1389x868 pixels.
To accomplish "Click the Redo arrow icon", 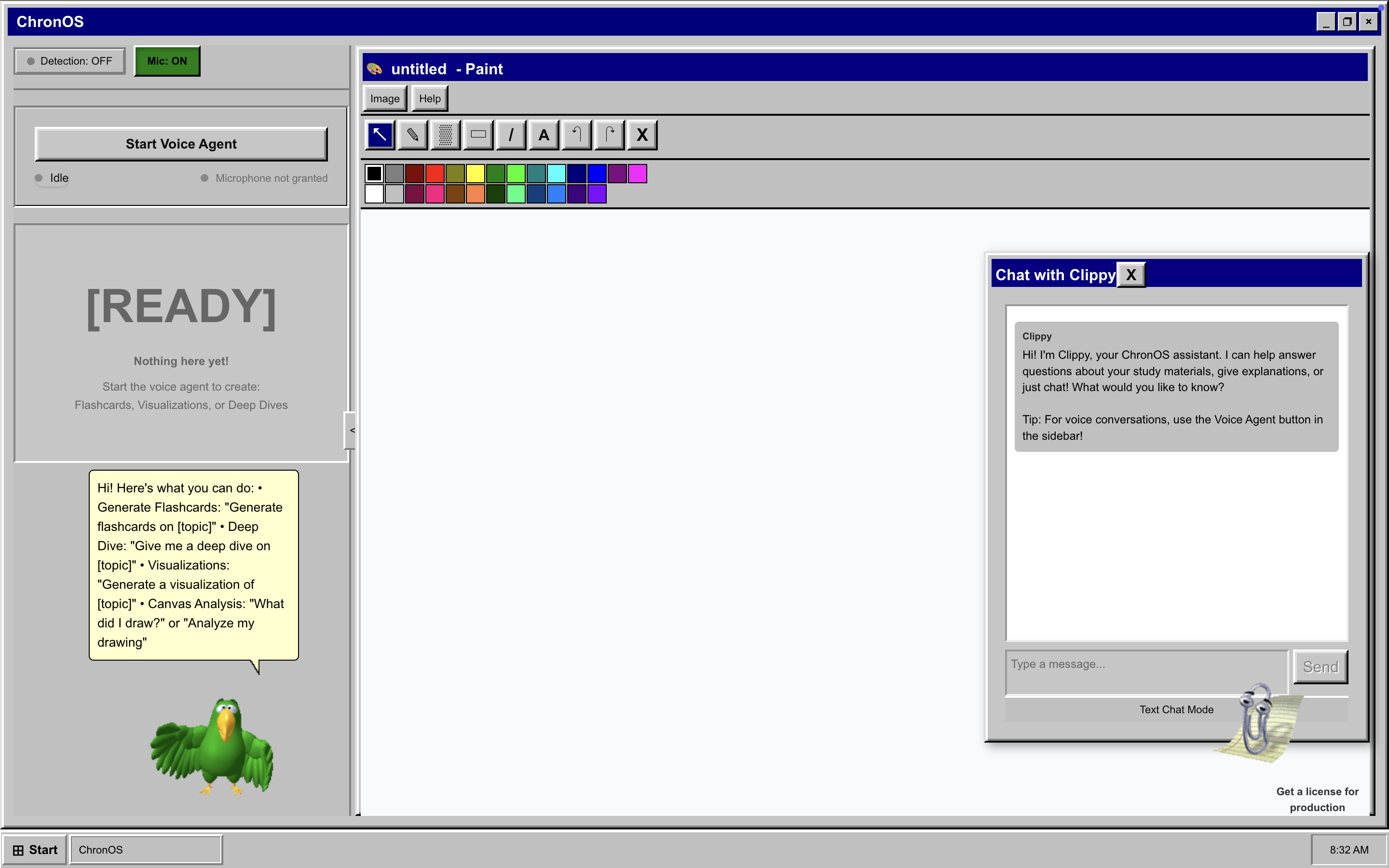I will (609, 135).
